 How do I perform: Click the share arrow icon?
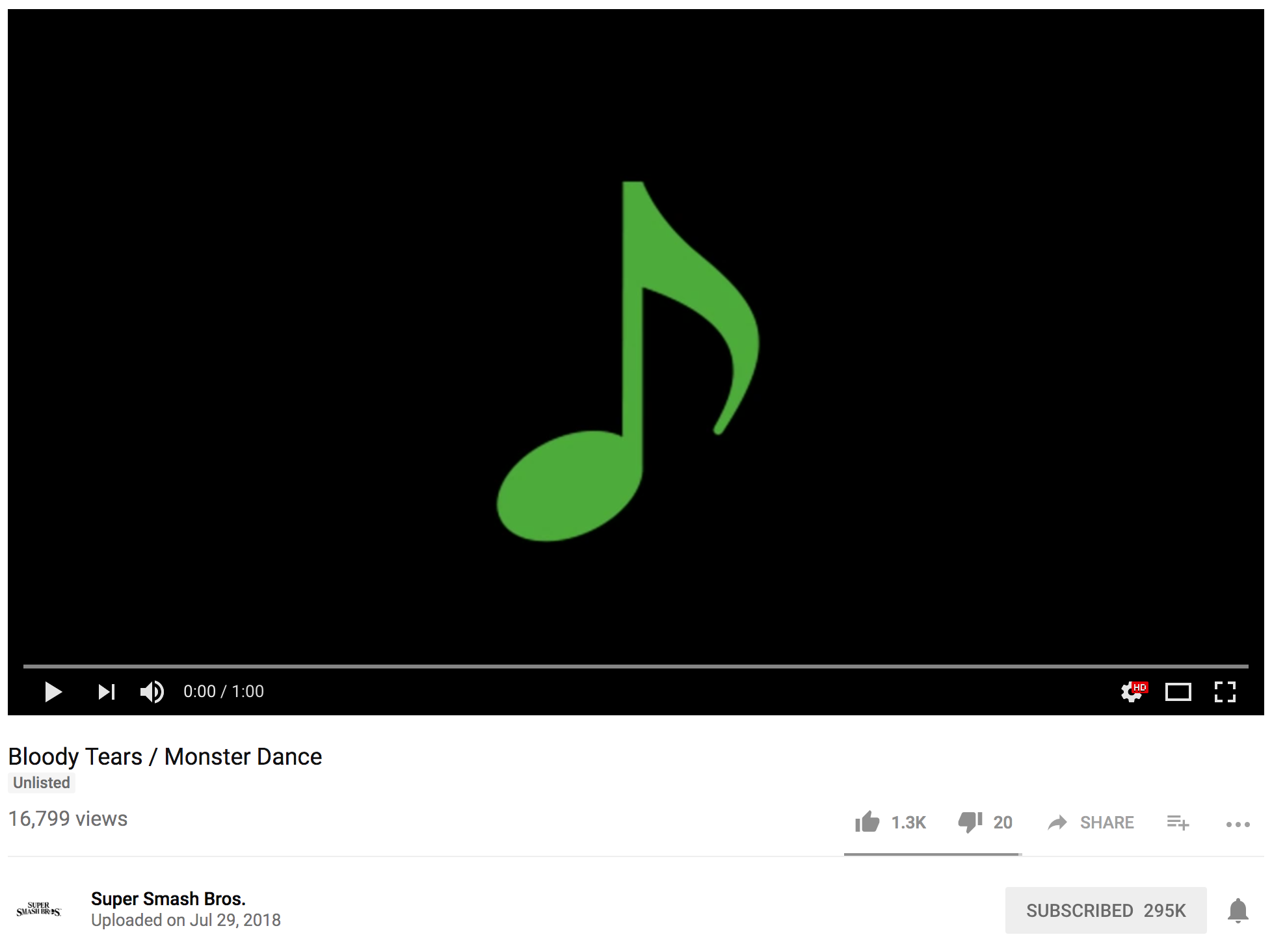coord(1057,823)
